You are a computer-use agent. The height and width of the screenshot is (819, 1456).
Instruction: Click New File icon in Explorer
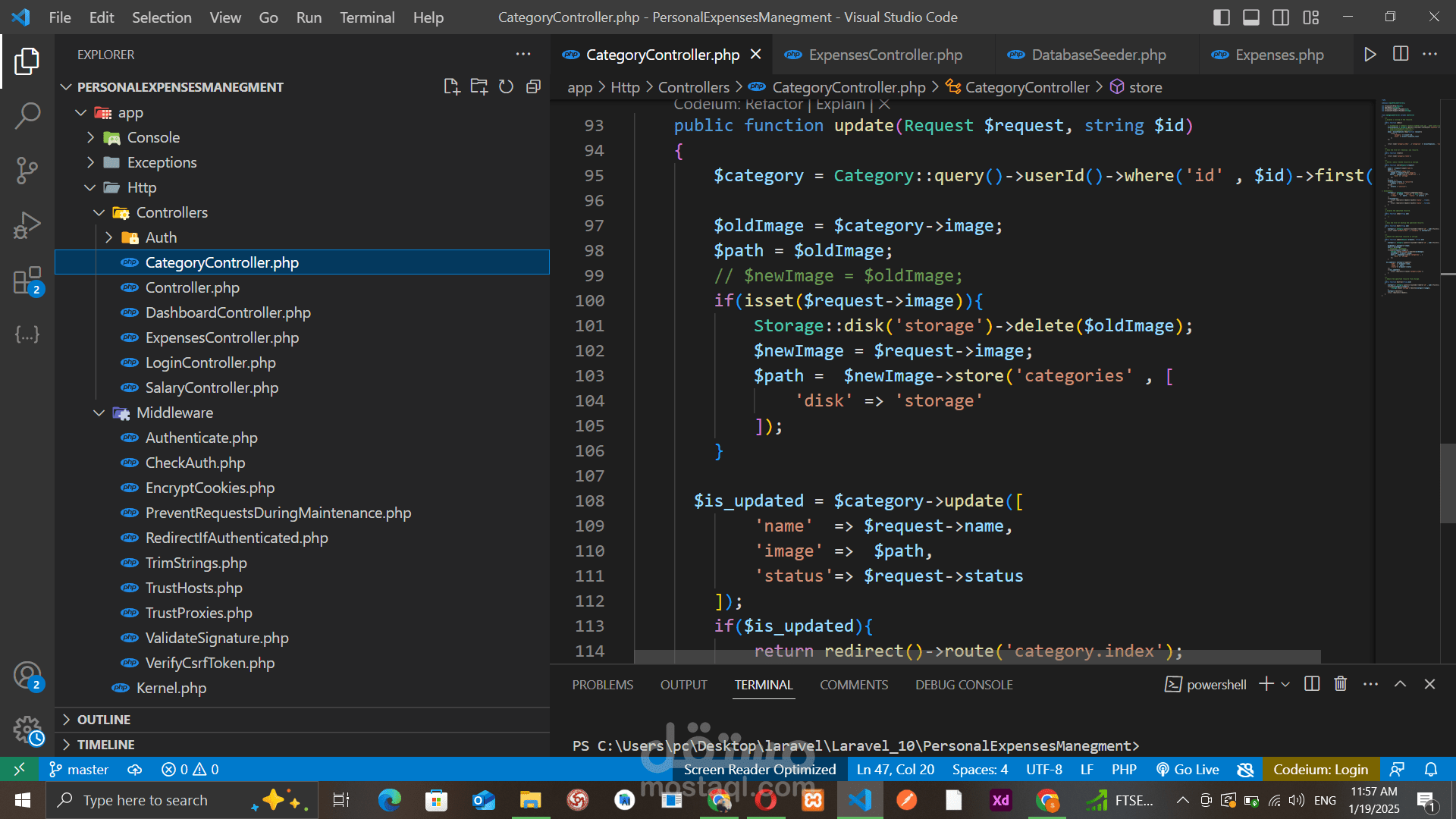coord(451,87)
